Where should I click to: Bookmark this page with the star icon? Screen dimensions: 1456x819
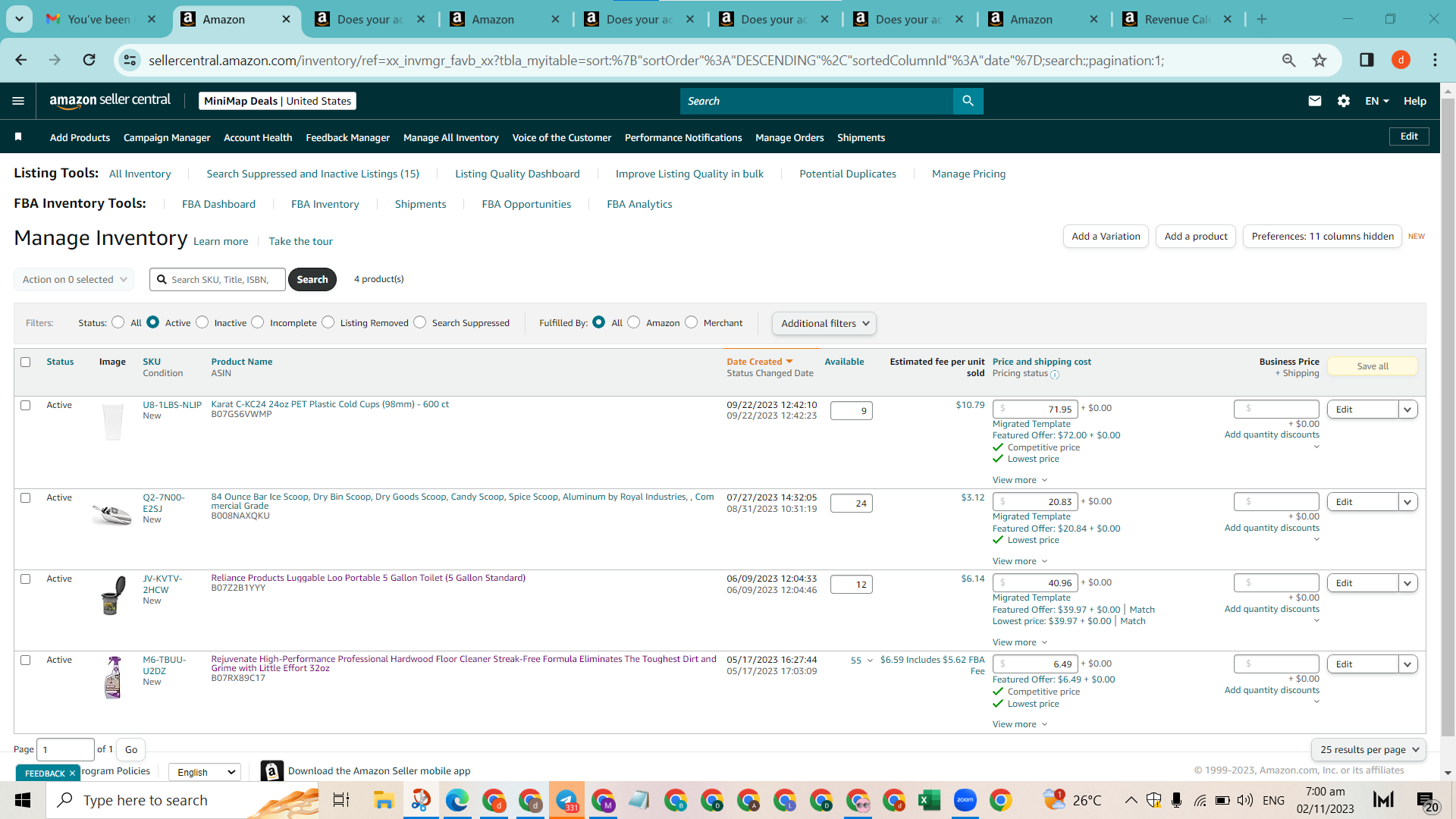coord(1319,60)
